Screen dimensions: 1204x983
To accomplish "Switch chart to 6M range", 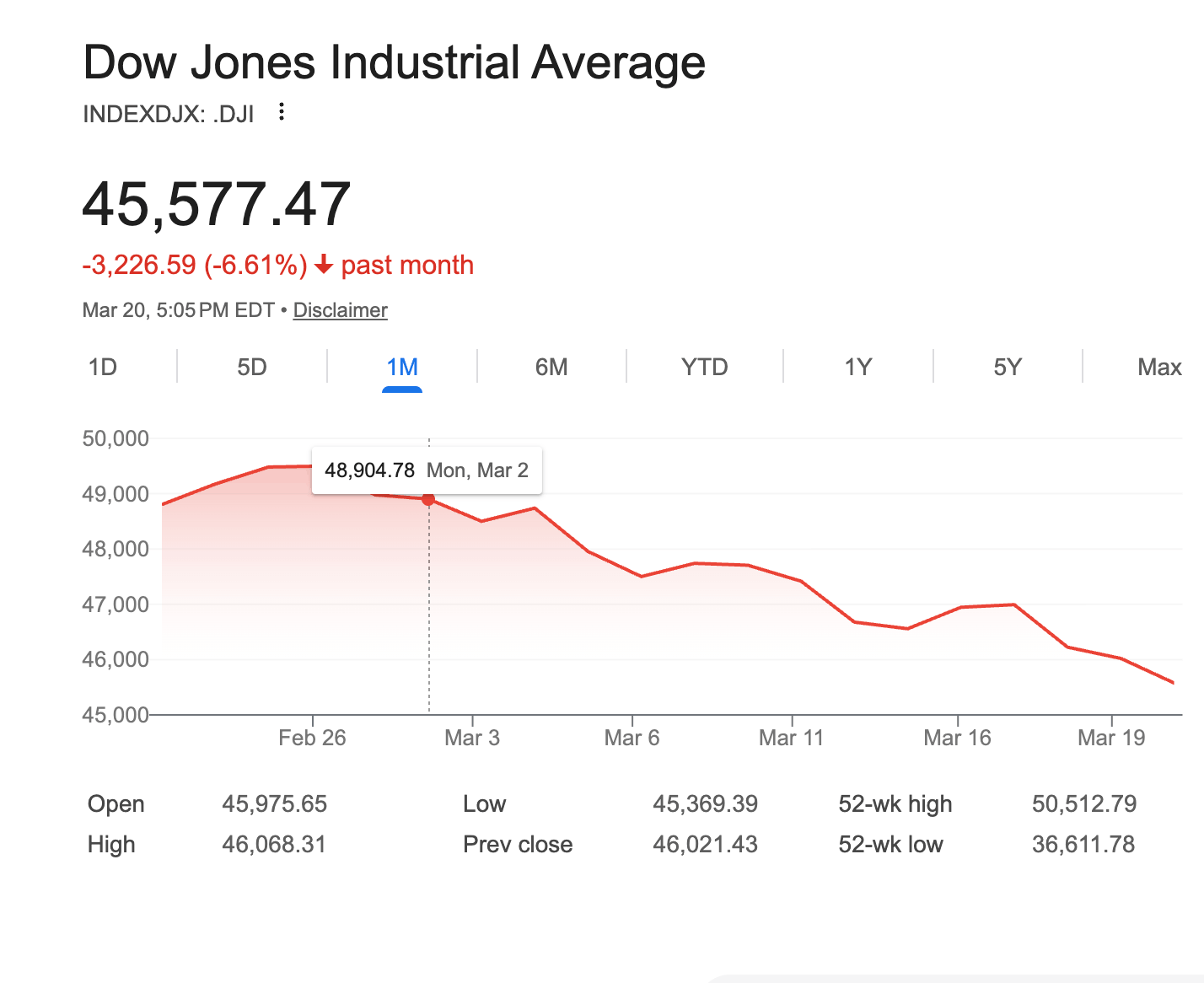I will tap(551, 368).
